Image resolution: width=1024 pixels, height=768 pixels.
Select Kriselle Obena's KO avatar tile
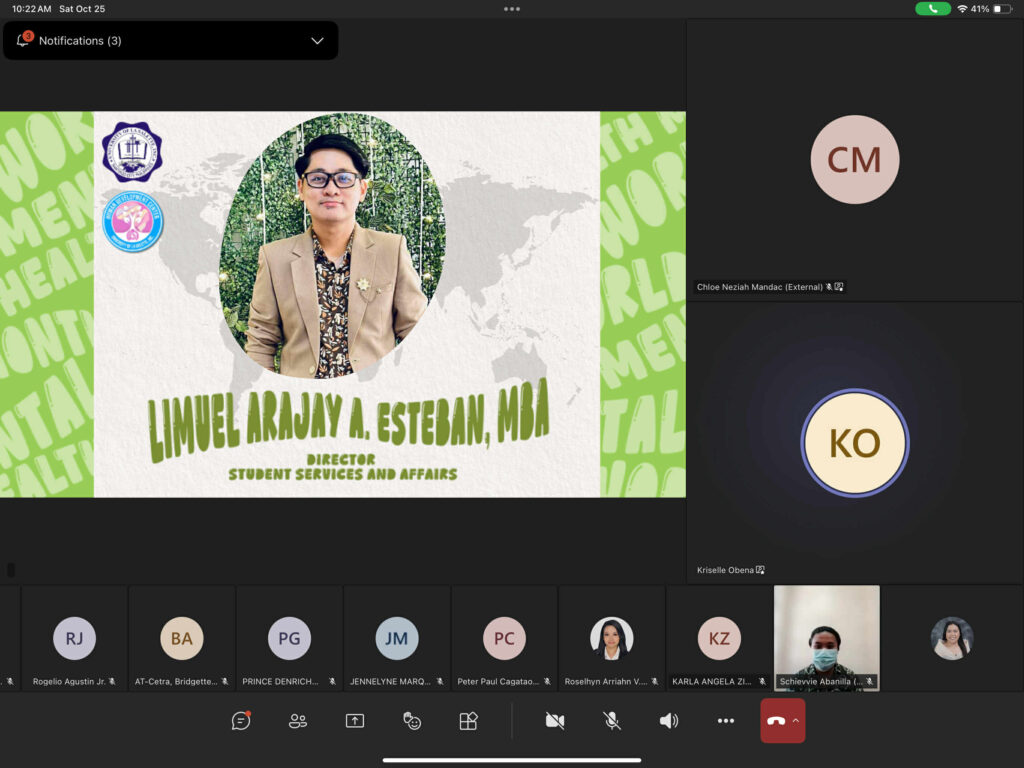click(854, 442)
